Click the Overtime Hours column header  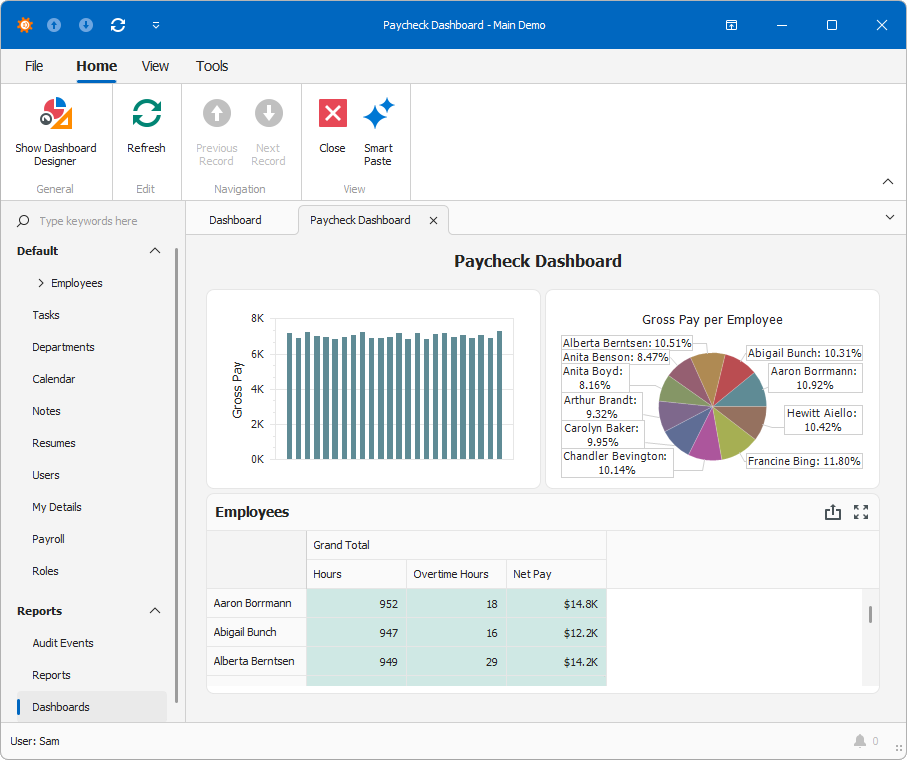click(x=456, y=574)
